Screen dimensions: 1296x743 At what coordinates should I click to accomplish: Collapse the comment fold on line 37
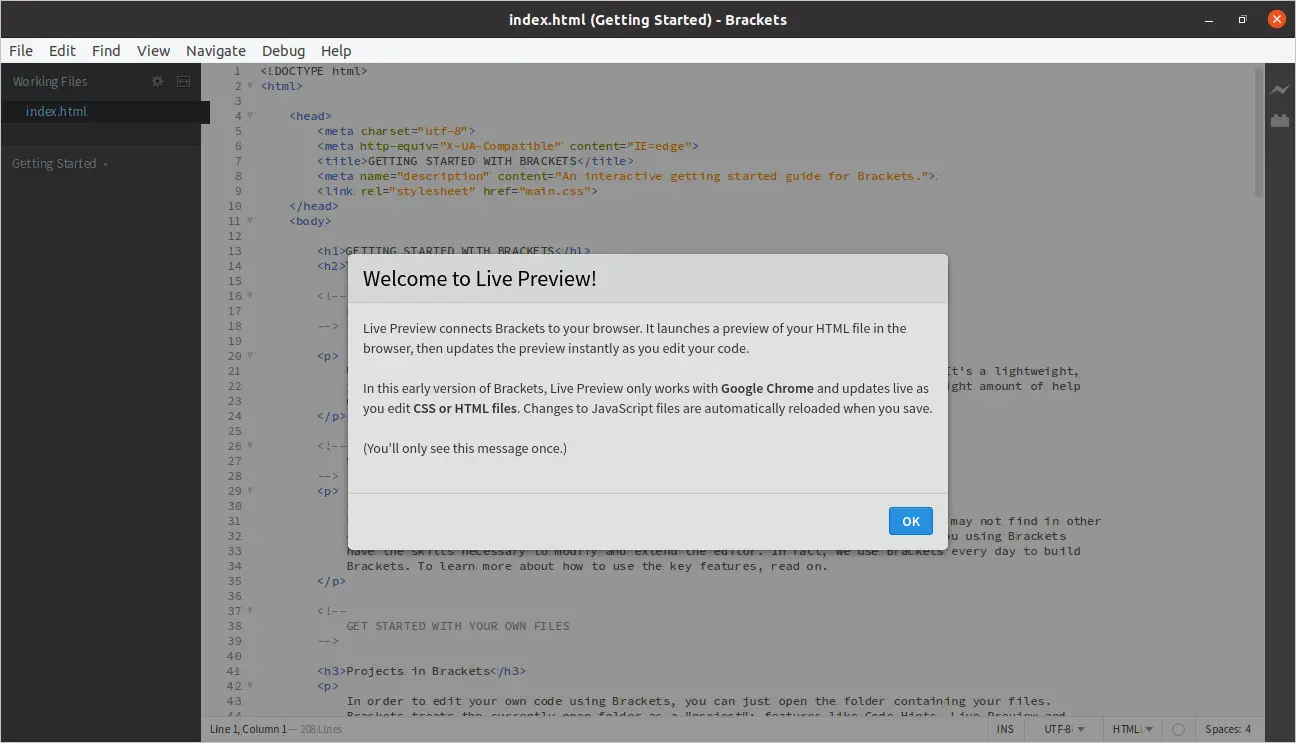pos(250,611)
